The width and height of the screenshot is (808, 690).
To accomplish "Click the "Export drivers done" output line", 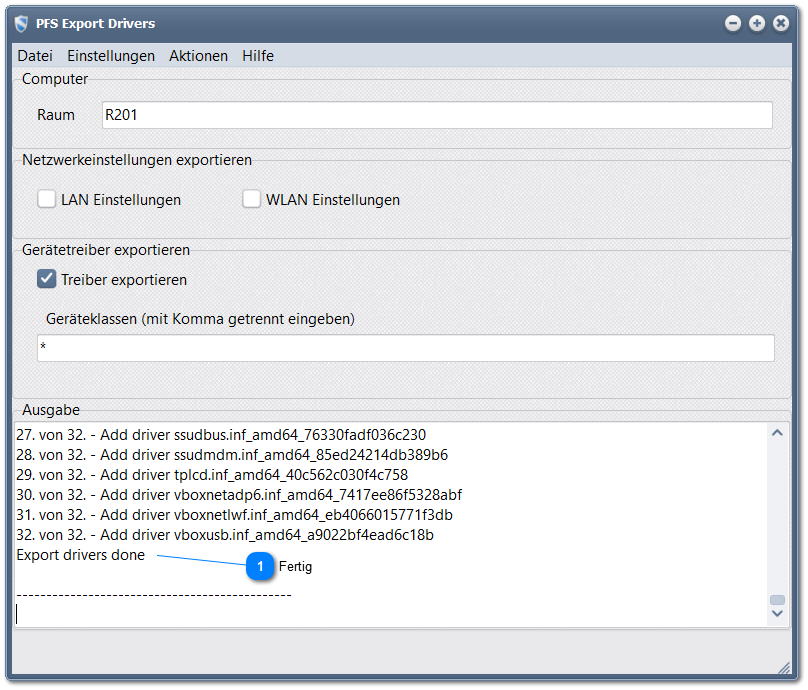I will [x=81, y=555].
